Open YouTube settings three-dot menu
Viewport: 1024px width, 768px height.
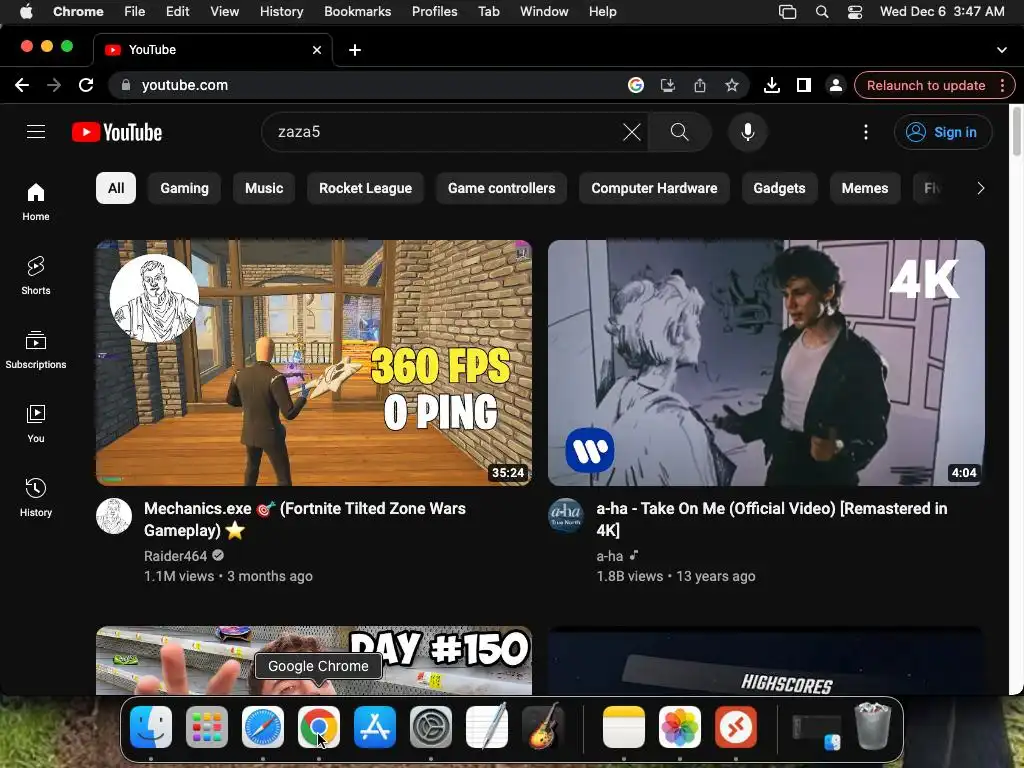pos(866,132)
